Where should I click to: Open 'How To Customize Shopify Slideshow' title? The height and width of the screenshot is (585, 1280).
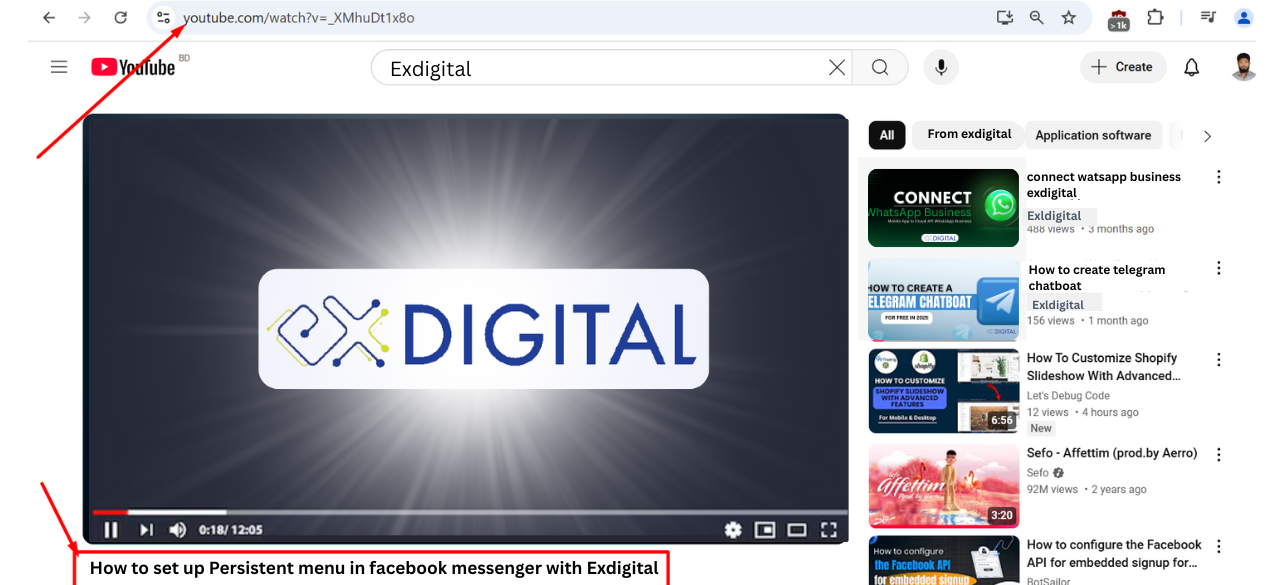pyautogui.click(x=1104, y=367)
